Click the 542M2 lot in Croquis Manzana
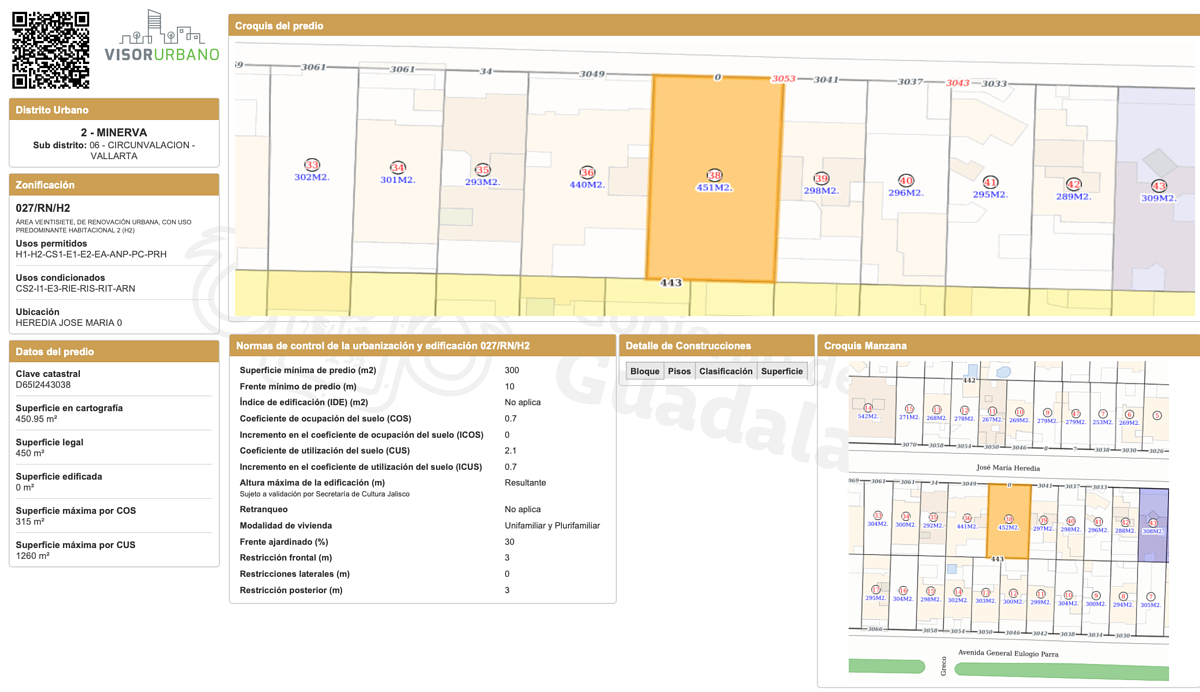The width and height of the screenshot is (1200, 692). 868,412
